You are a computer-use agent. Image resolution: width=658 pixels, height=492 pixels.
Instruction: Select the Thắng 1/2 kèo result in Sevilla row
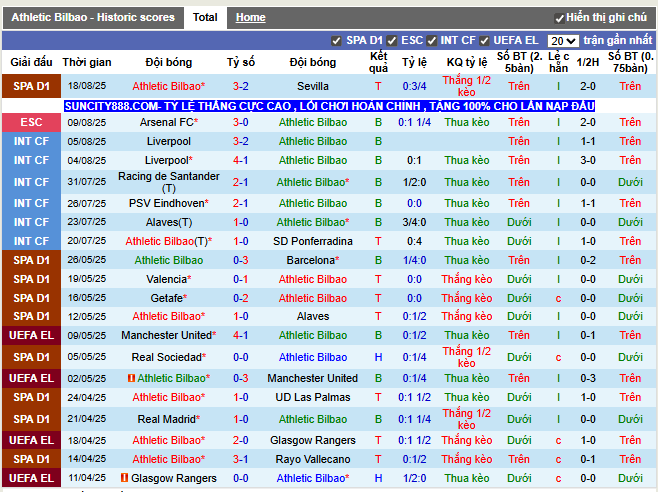click(467, 86)
